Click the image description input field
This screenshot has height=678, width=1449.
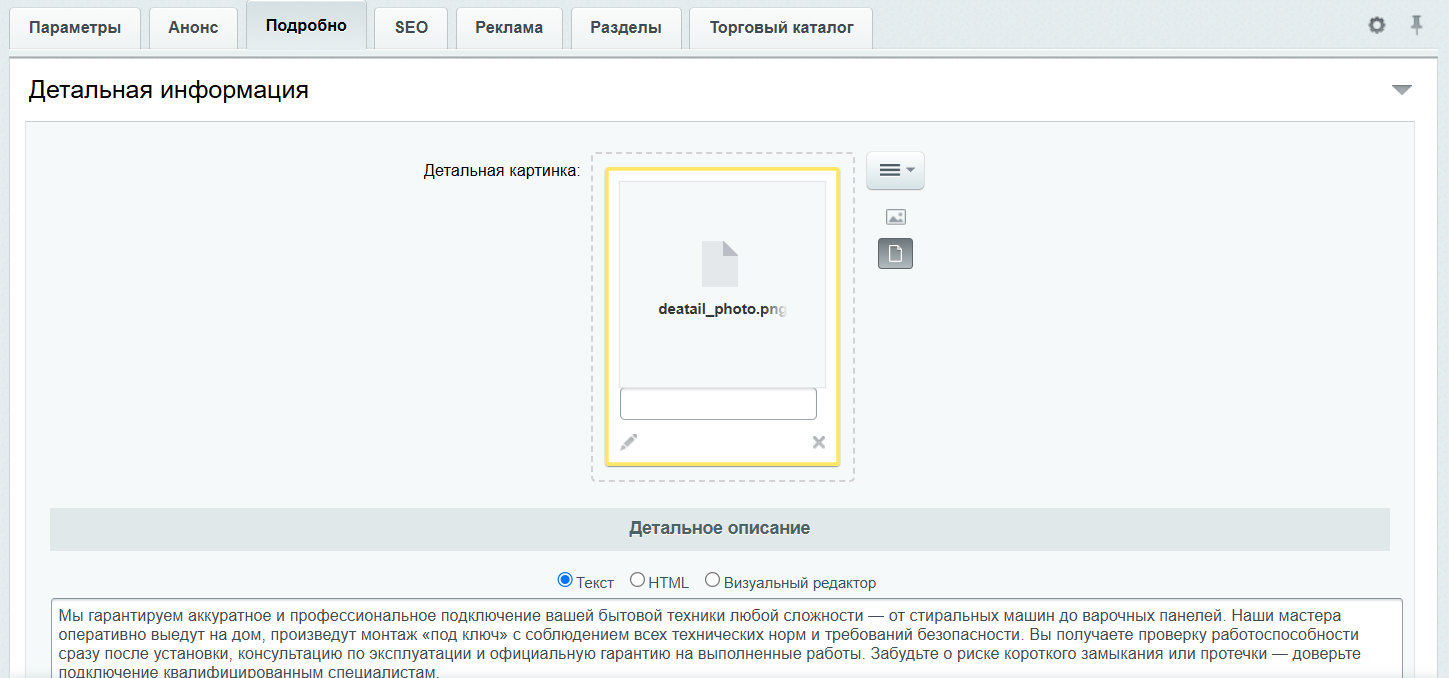coord(718,404)
